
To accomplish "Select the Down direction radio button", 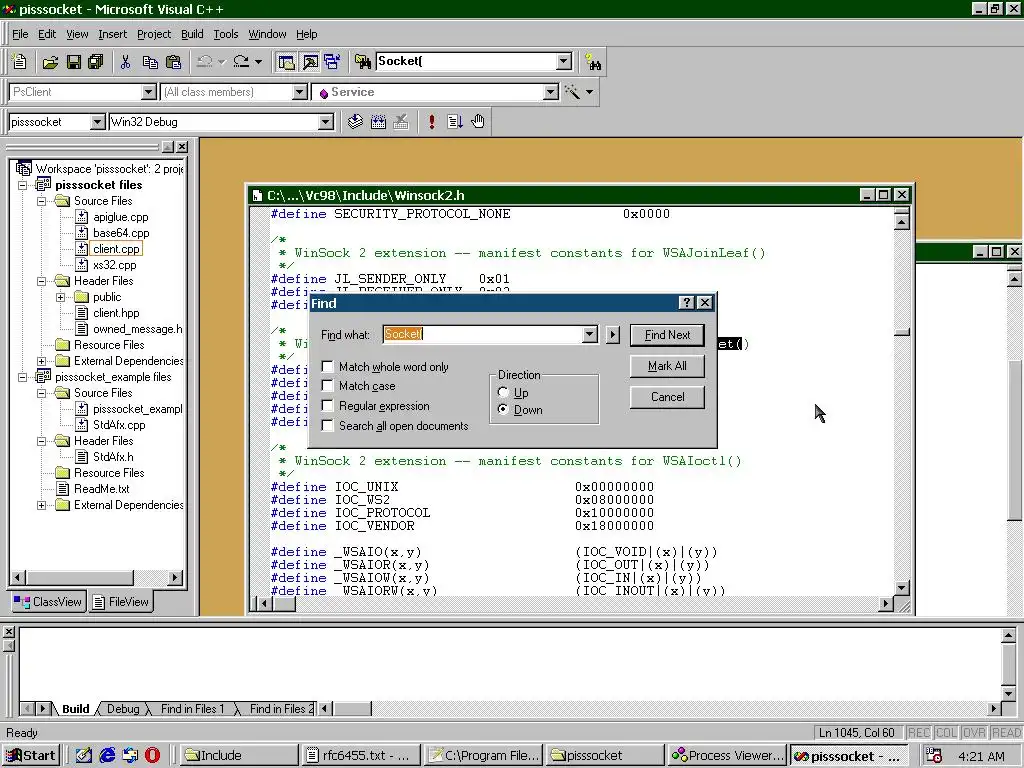I will (503, 409).
